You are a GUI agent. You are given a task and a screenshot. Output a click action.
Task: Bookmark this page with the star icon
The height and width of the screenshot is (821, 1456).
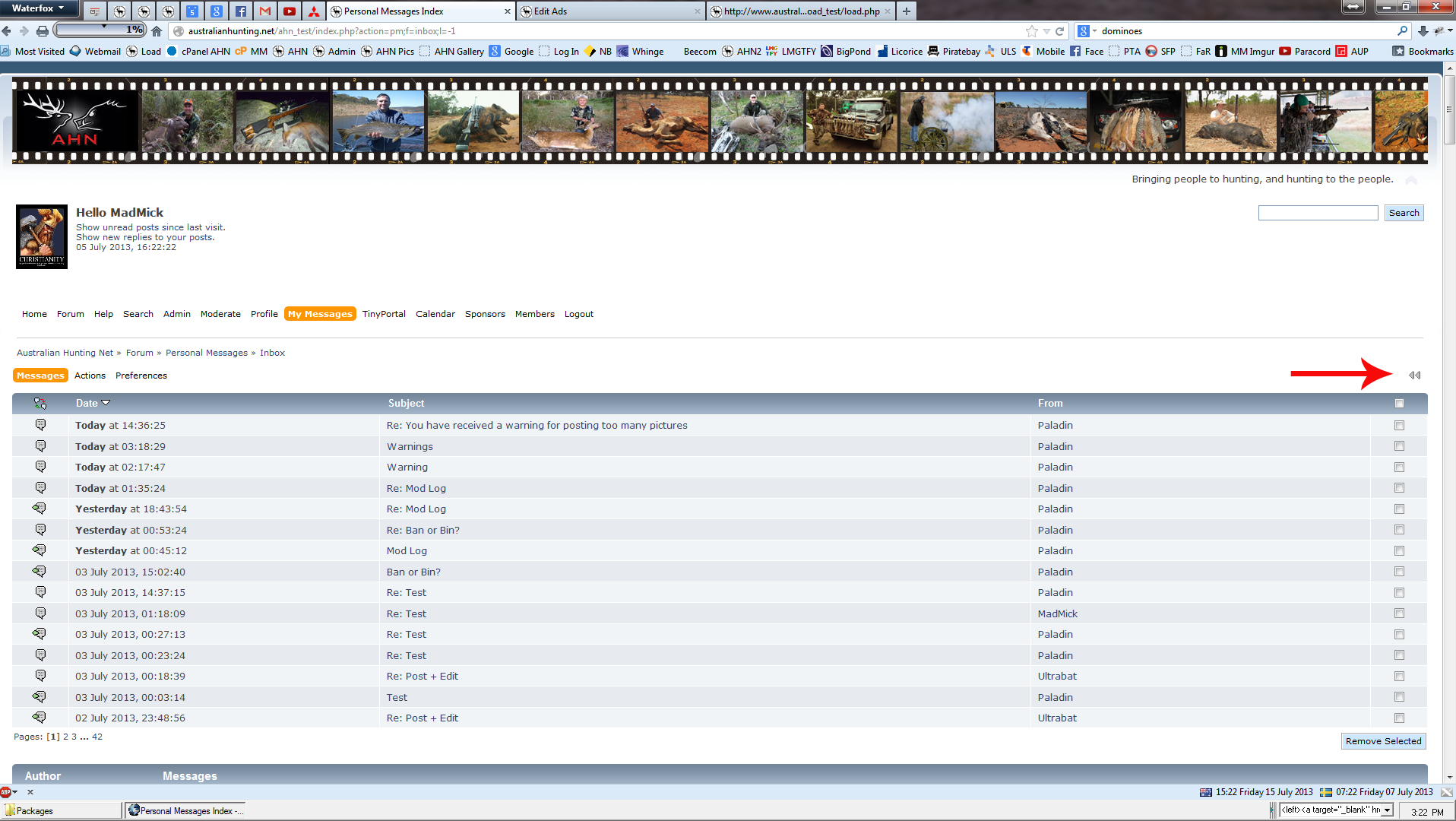click(x=1031, y=31)
